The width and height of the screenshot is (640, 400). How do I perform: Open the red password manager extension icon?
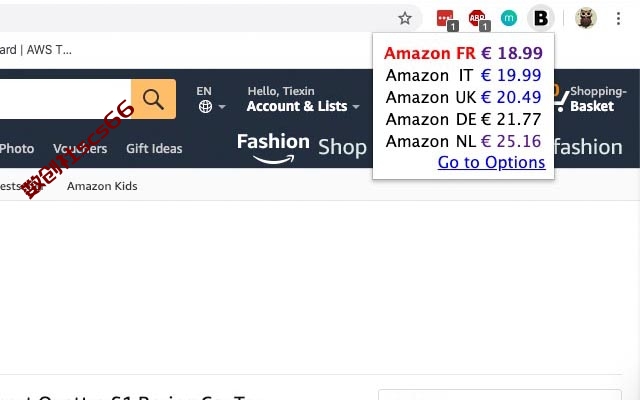pos(447,19)
